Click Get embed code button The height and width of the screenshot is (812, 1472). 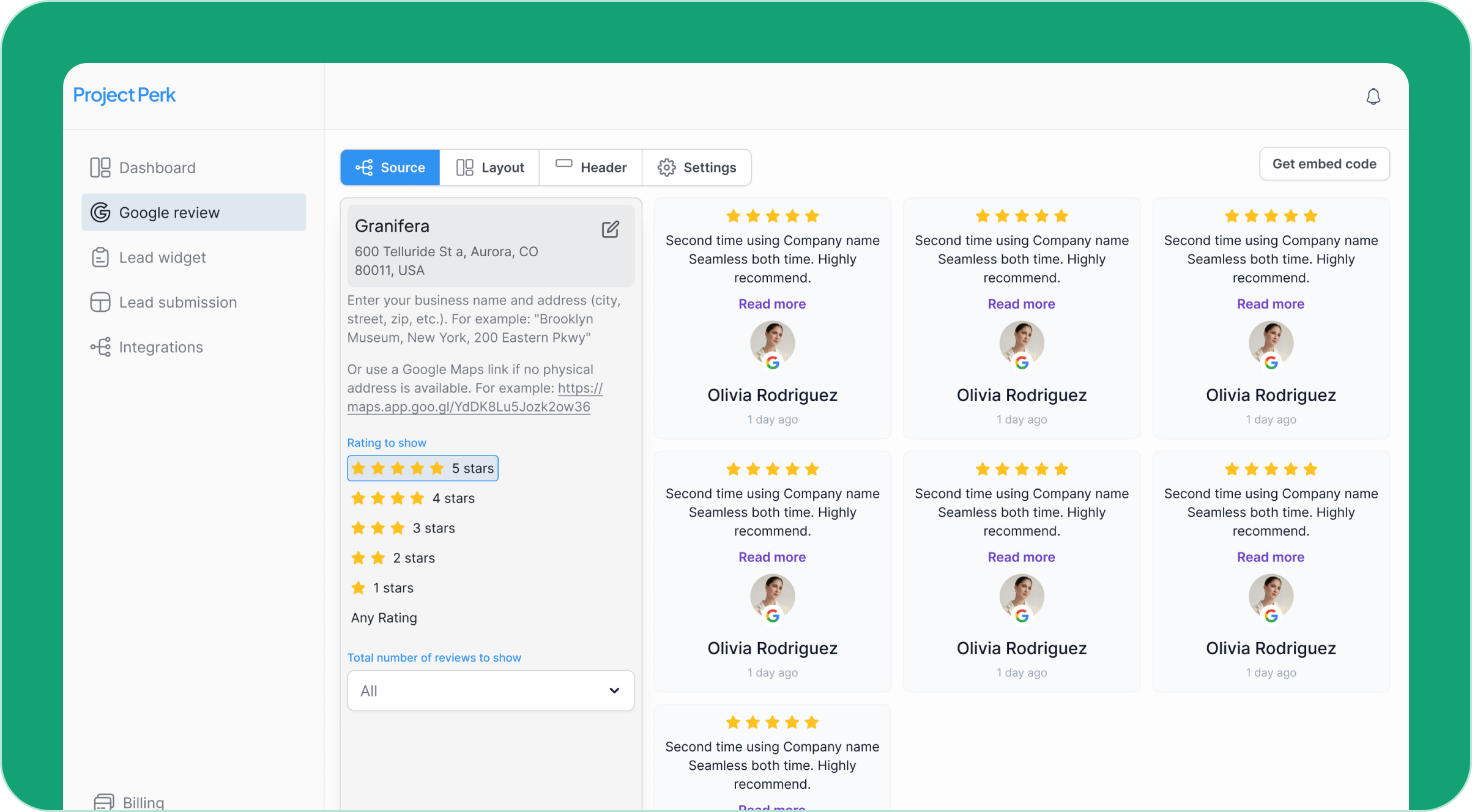1324,164
